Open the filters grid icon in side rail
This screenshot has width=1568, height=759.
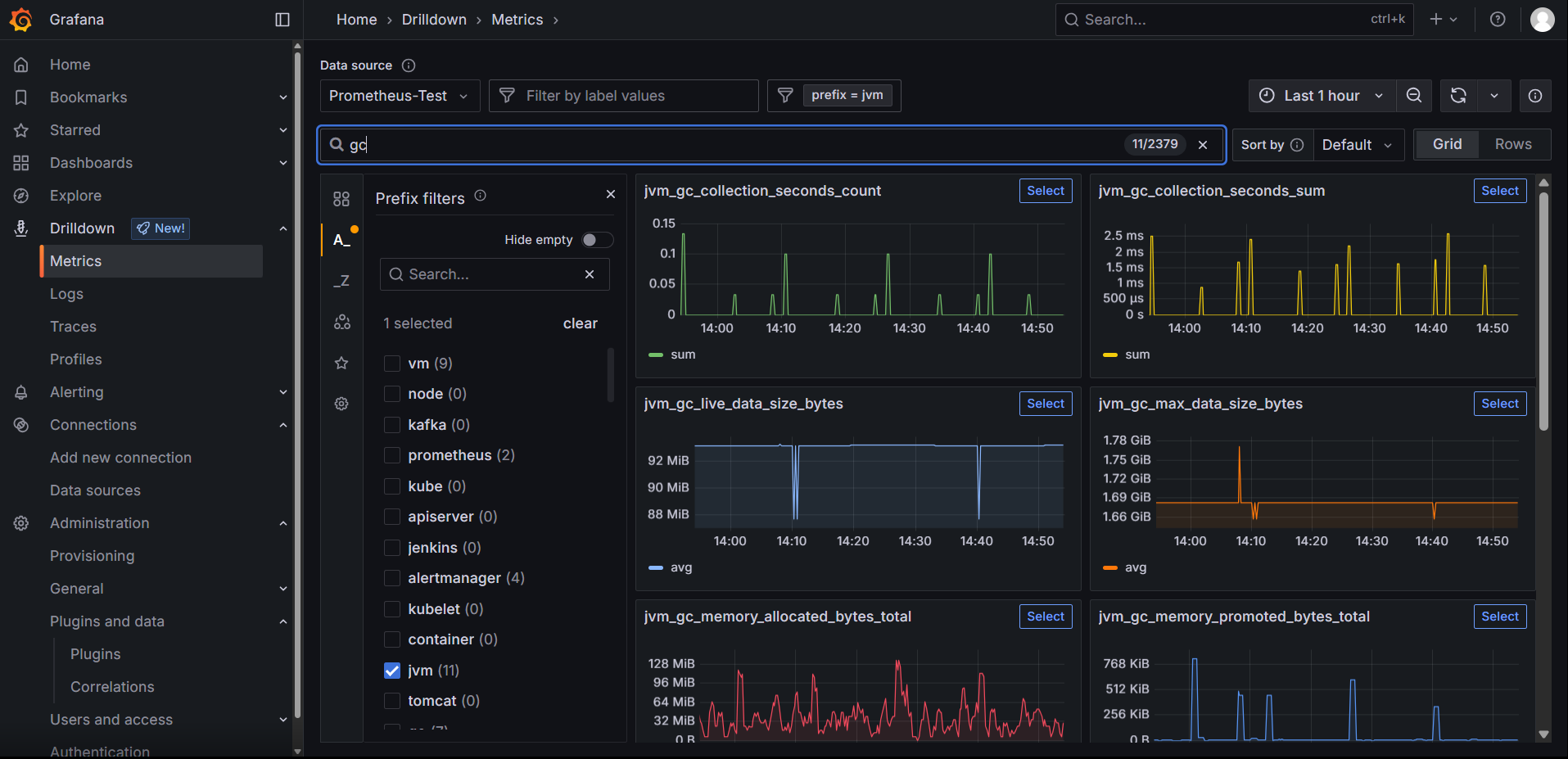pyautogui.click(x=341, y=199)
